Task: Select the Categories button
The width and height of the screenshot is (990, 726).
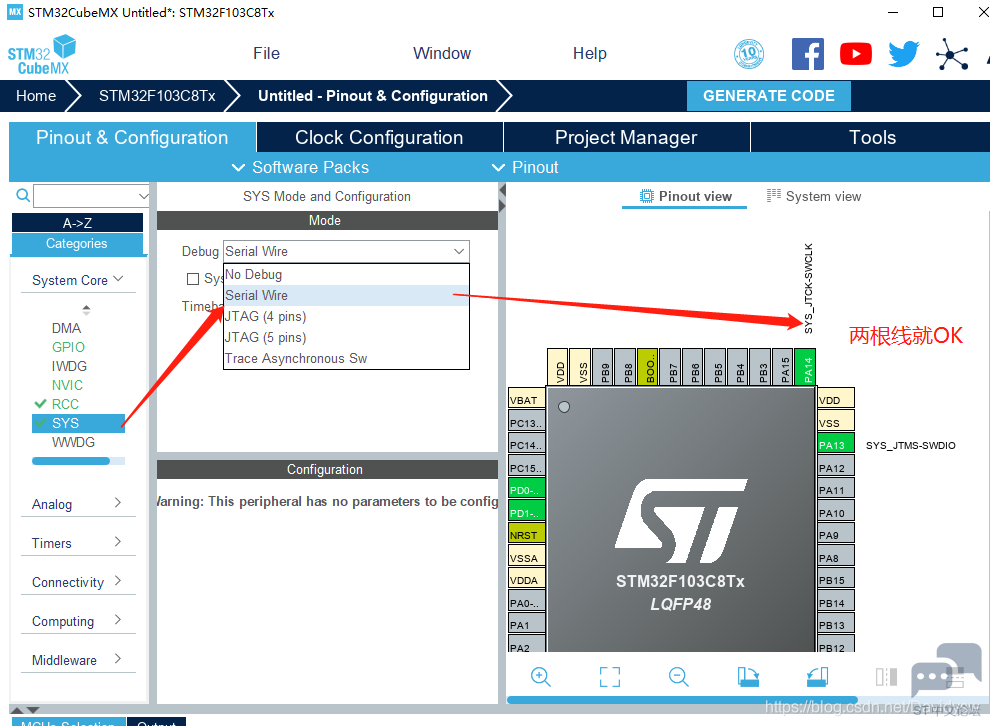Action: [77, 244]
